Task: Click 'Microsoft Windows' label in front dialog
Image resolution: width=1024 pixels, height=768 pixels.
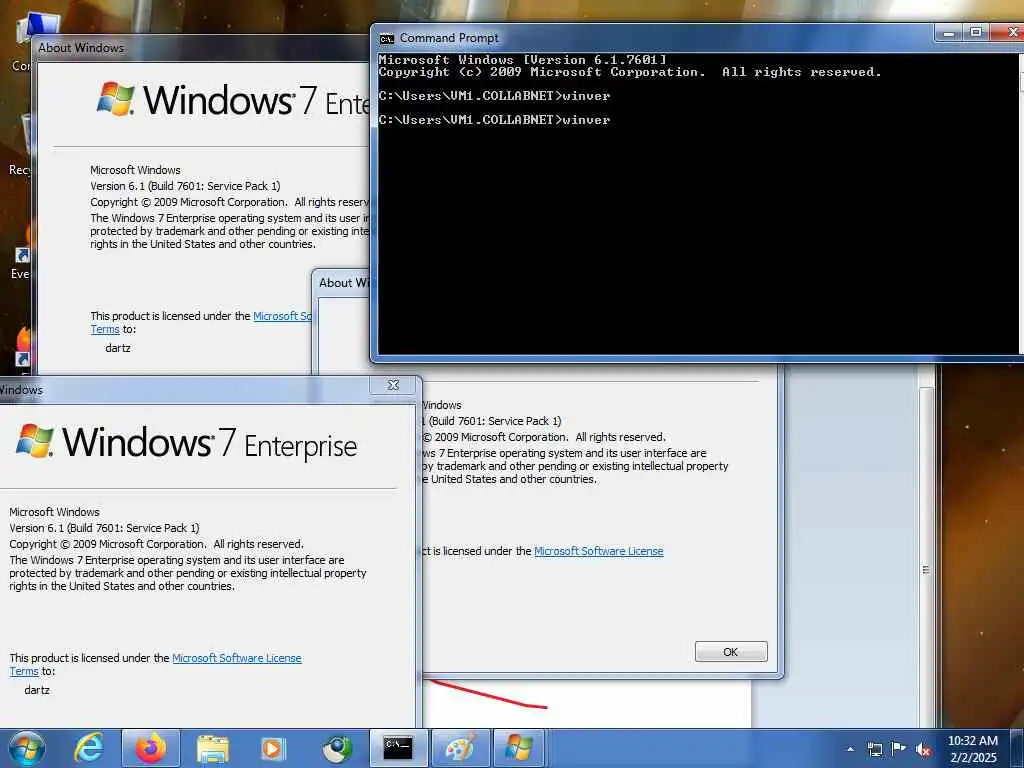Action: click(x=54, y=512)
